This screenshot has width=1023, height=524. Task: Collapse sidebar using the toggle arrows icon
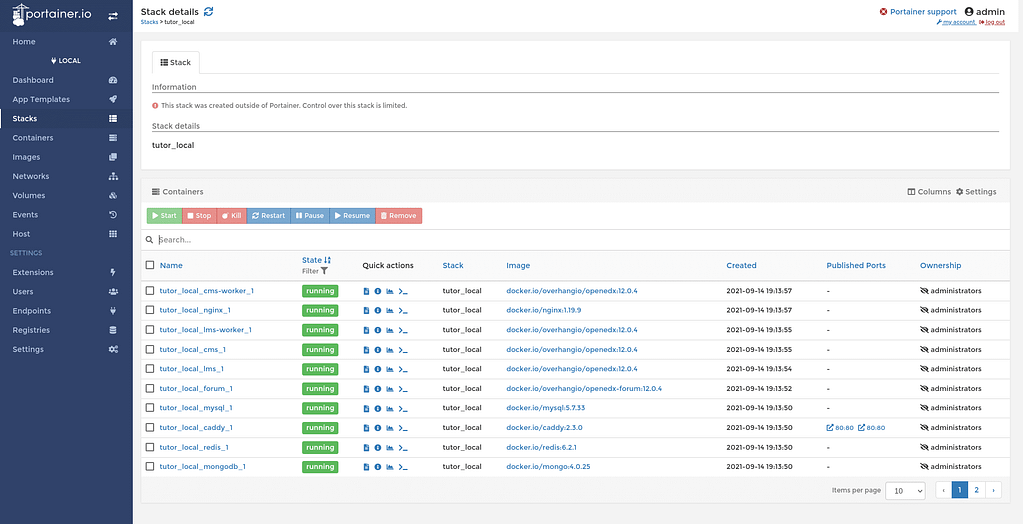click(113, 17)
